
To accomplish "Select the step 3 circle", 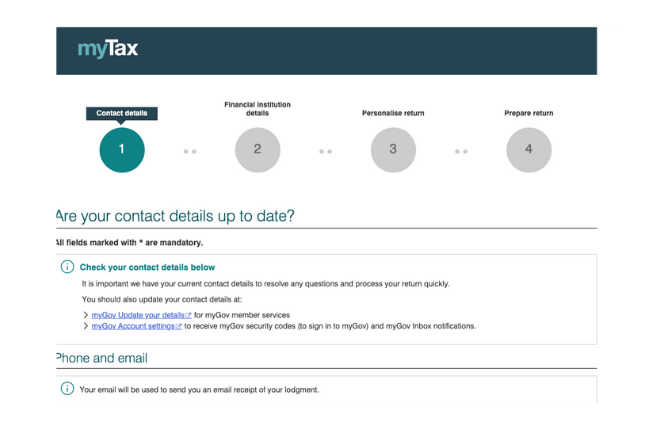I will (x=393, y=150).
